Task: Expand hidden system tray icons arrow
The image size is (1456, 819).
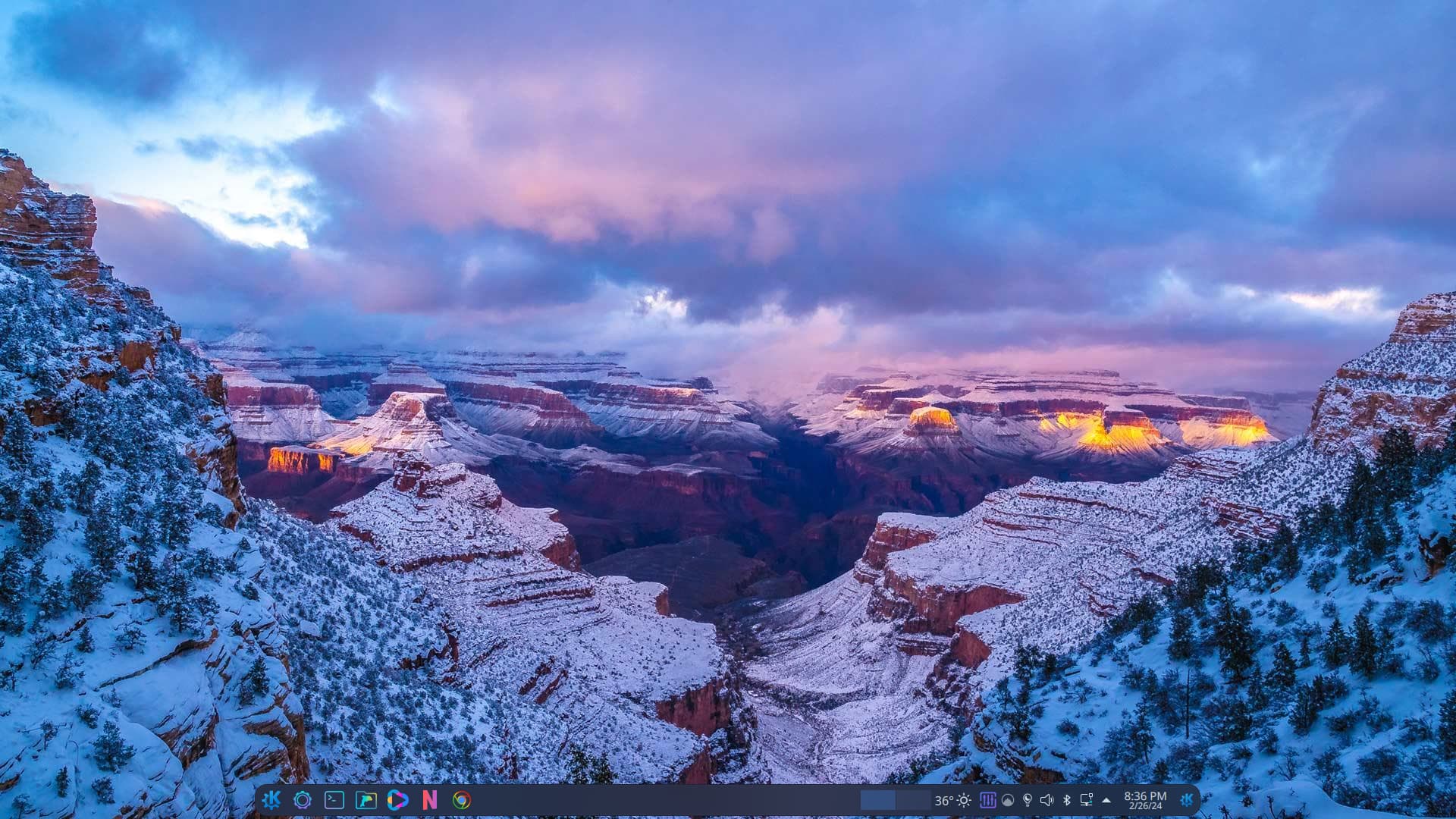Action: [x=1106, y=800]
